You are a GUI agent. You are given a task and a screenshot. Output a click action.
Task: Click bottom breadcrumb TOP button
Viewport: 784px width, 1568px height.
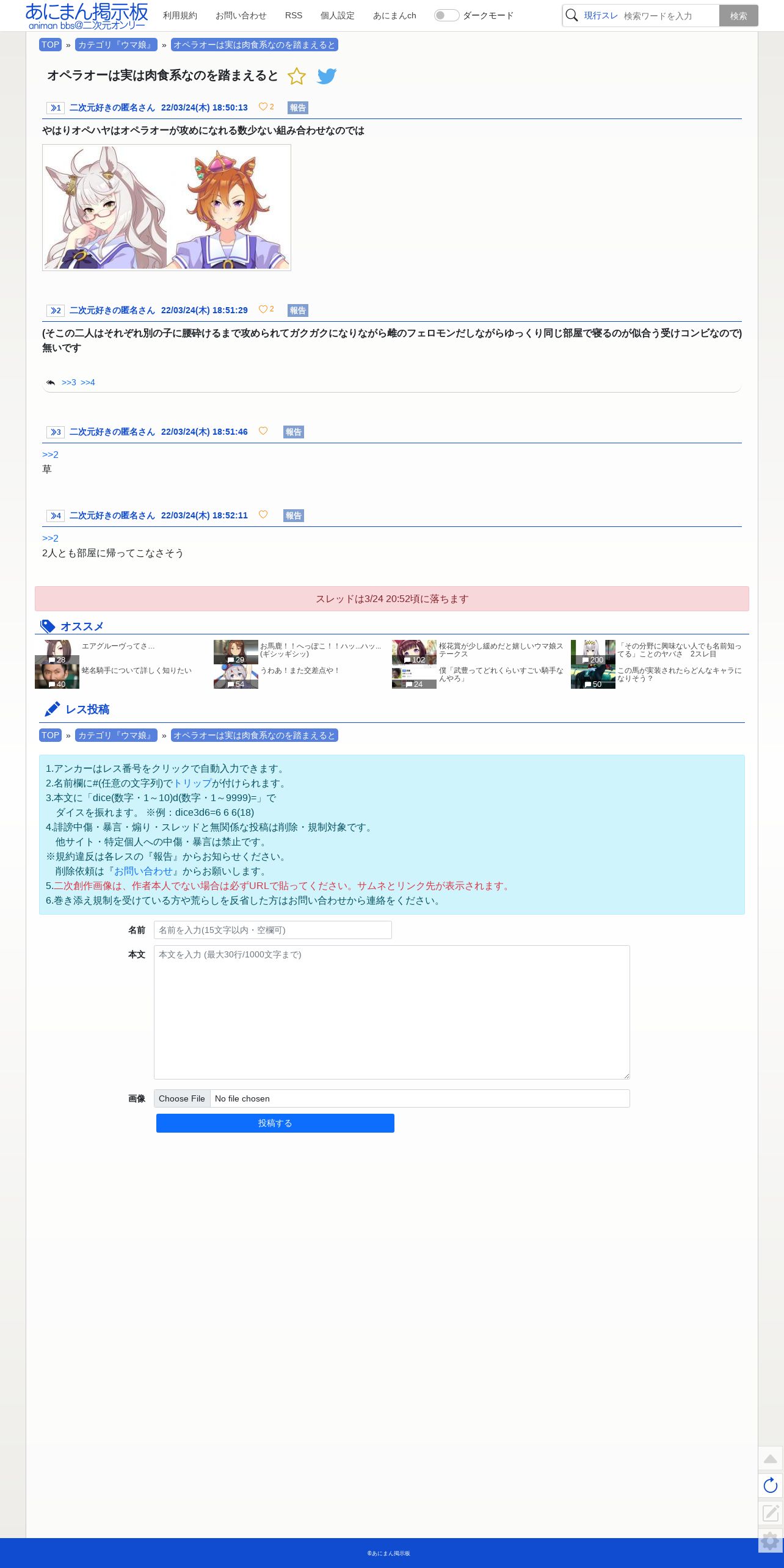tap(50, 735)
